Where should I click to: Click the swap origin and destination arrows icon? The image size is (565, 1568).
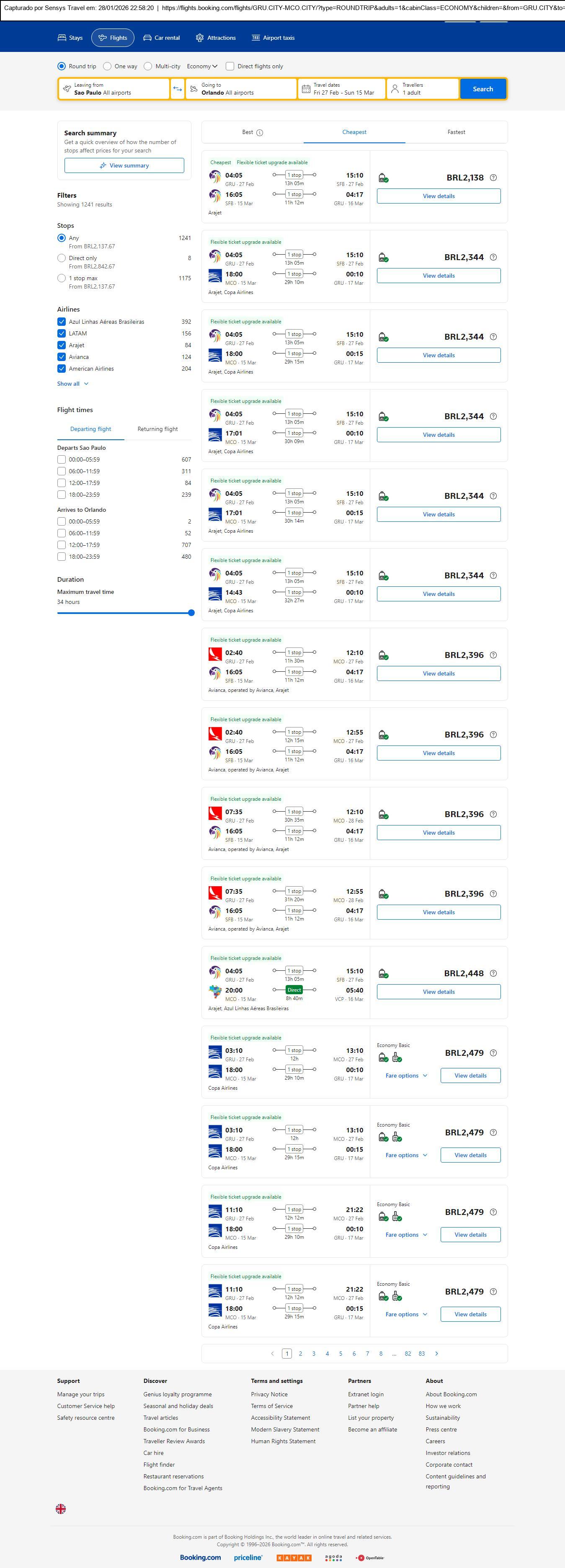tap(177, 89)
